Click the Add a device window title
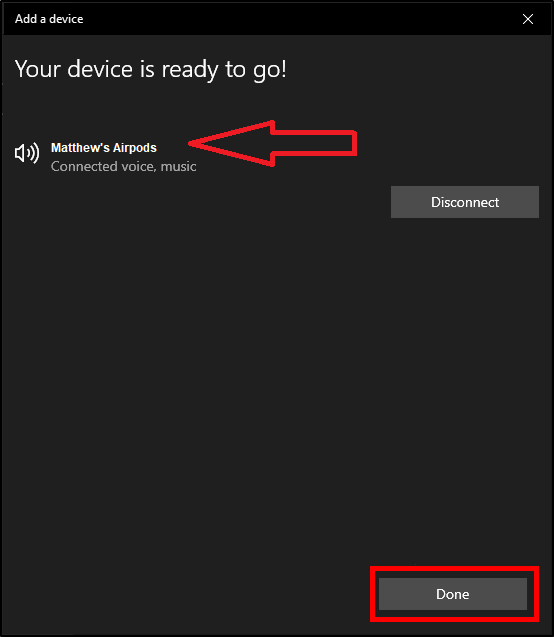The height and width of the screenshot is (637, 554). pos(49,19)
